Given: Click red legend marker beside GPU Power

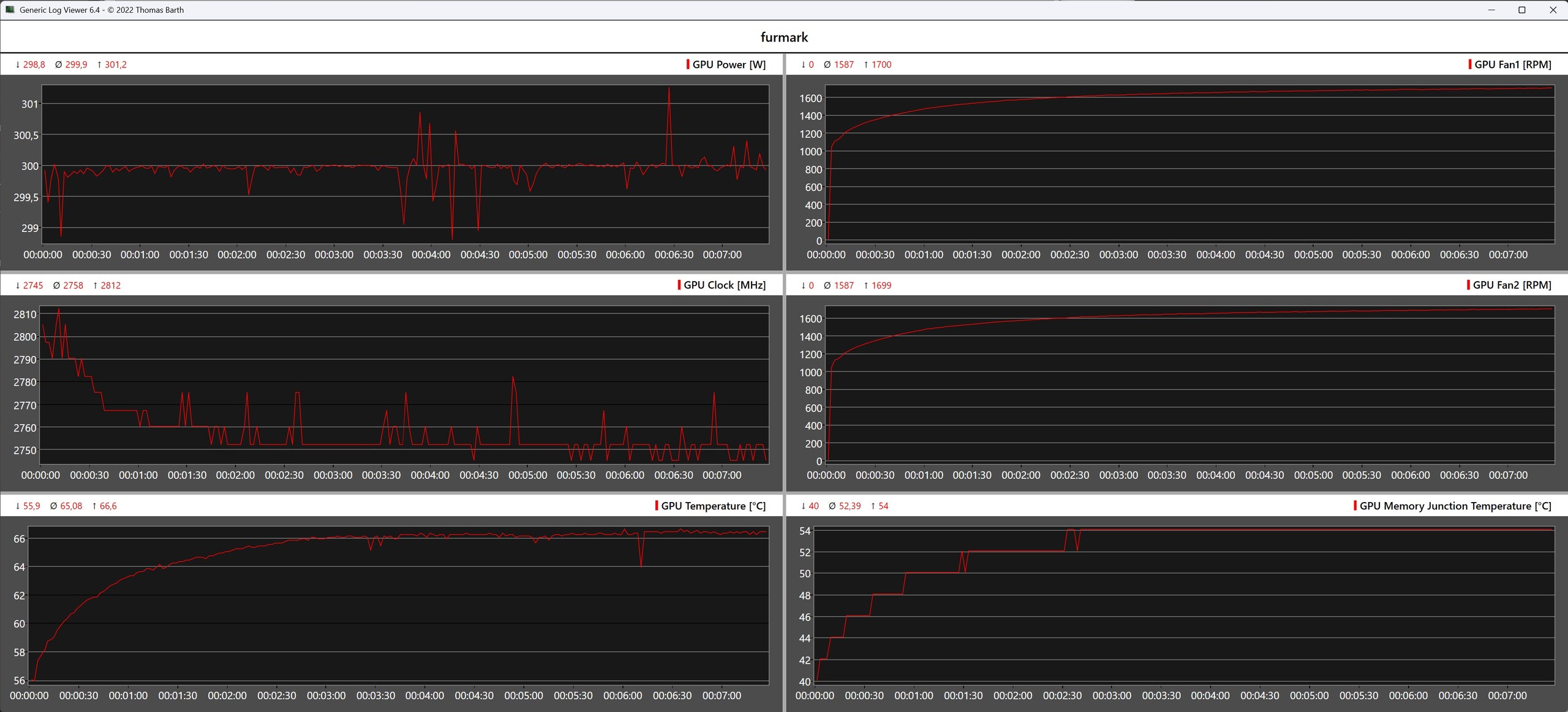Looking at the screenshot, I should point(688,64).
